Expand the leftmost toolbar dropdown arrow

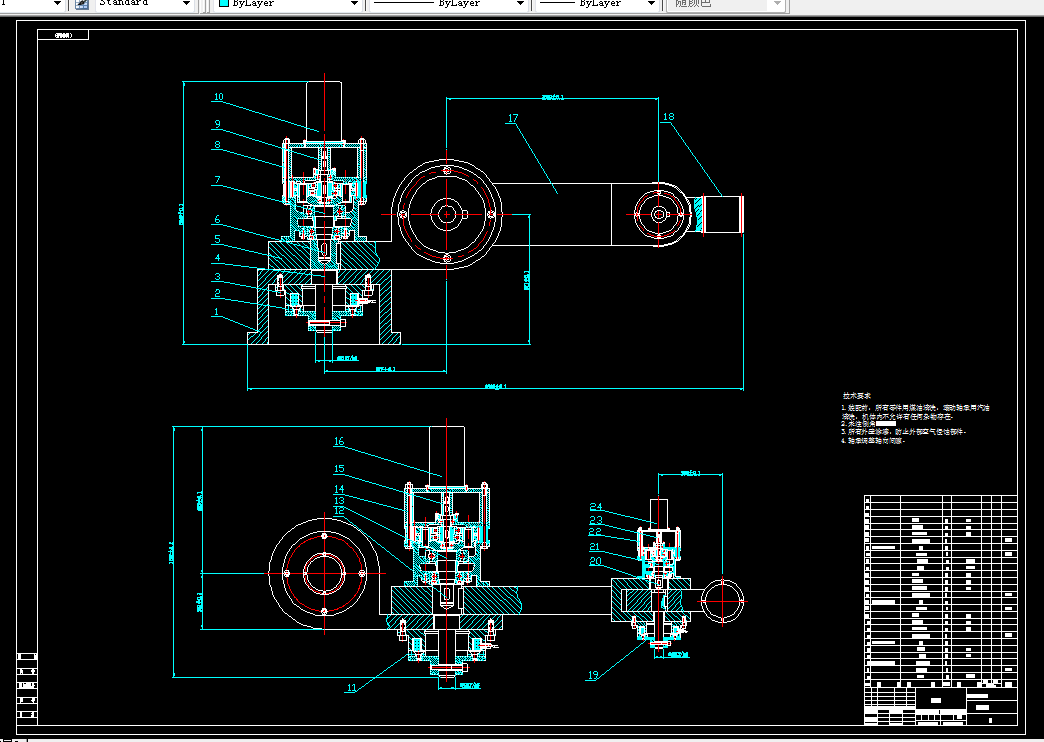tap(56, 4)
